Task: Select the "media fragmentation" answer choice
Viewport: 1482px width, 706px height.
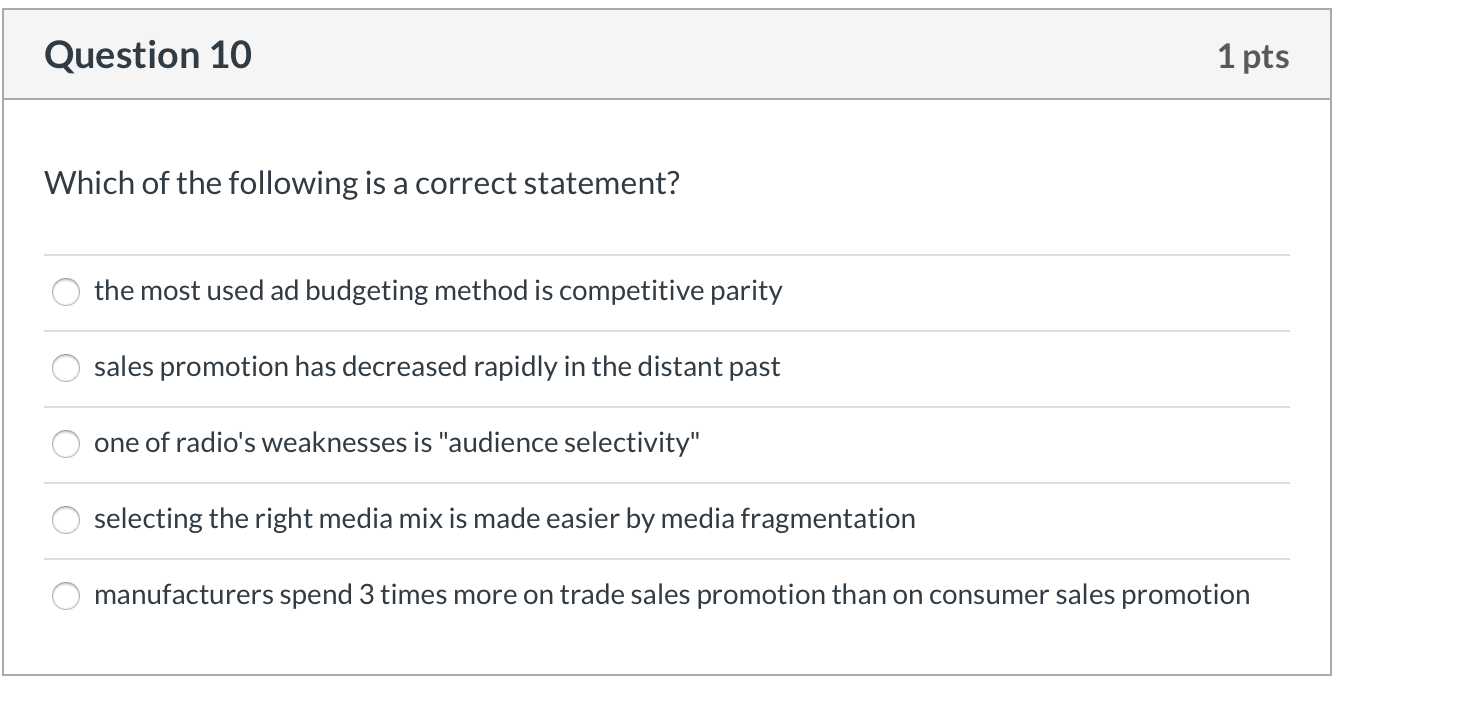Action: (x=66, y=519)
